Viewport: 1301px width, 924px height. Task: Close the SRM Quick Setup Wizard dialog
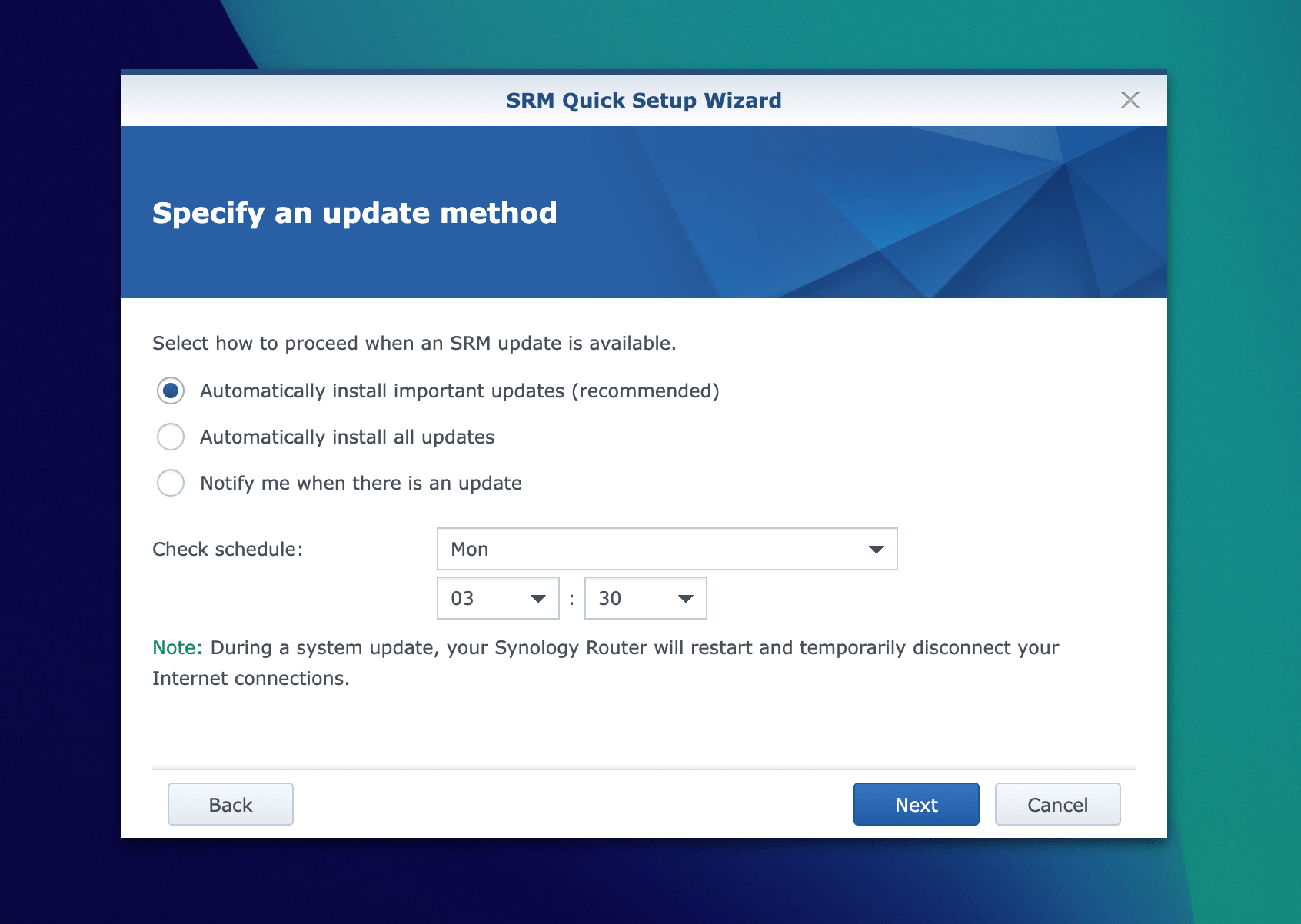point(1130,100)
